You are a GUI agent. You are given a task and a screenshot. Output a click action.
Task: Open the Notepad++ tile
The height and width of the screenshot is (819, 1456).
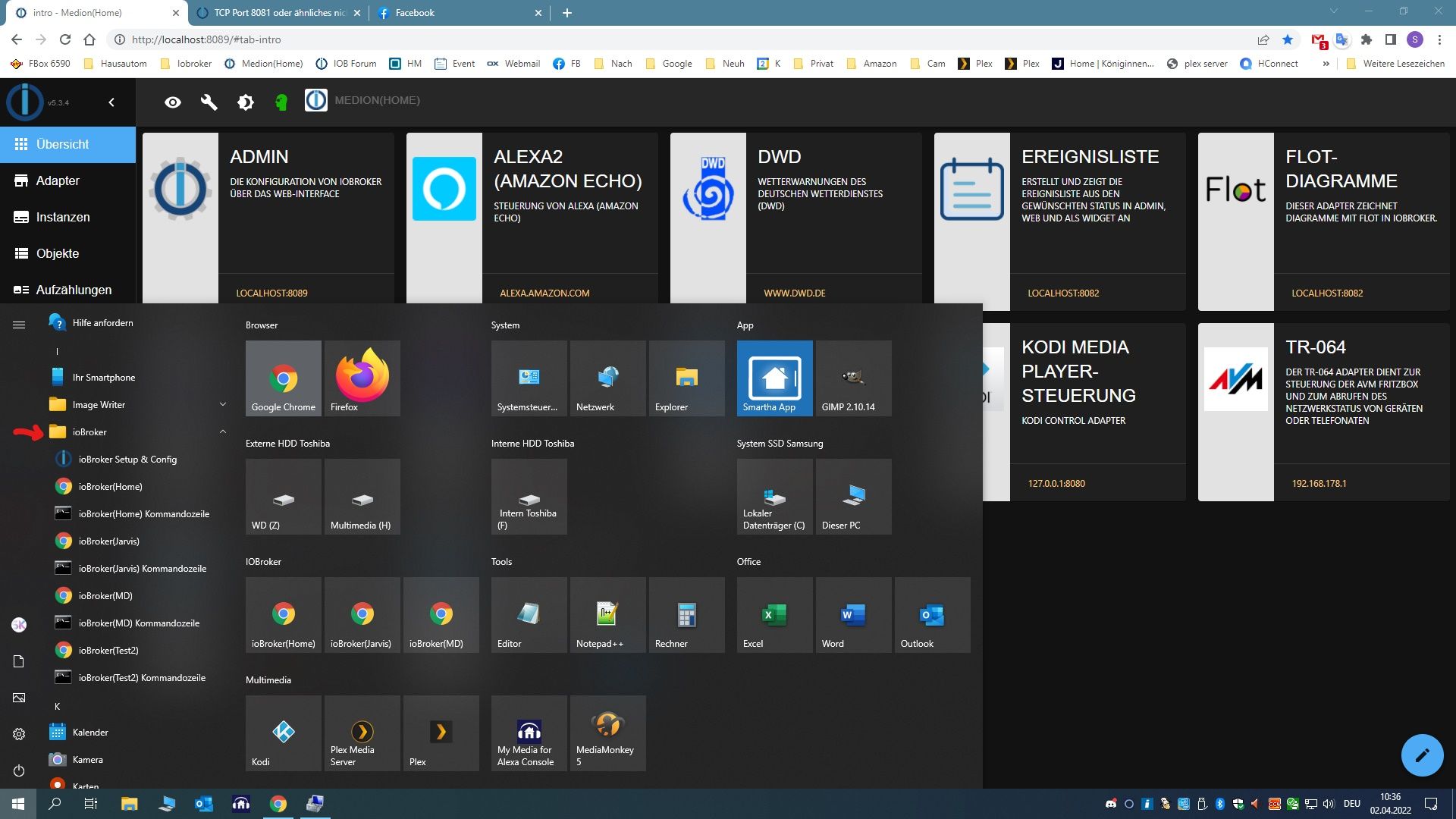coord(607,614)
